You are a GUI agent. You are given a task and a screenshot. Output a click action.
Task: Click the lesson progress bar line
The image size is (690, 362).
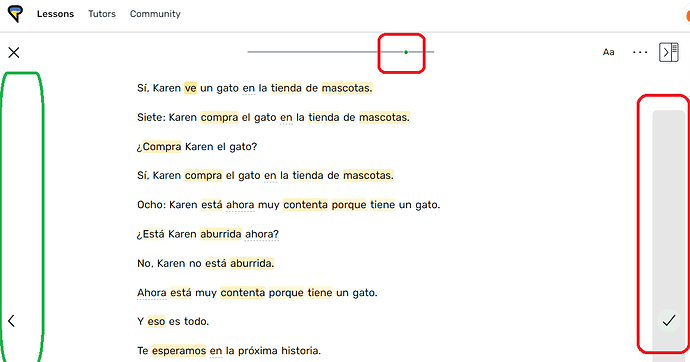tap(341, 52)
